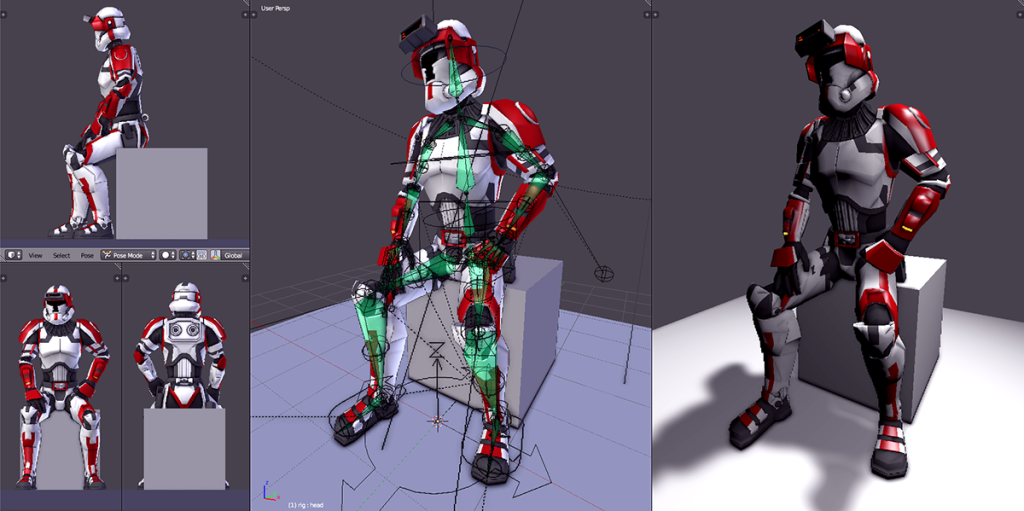
Task: Open the Select menu
Action: (x=61, y=255)
